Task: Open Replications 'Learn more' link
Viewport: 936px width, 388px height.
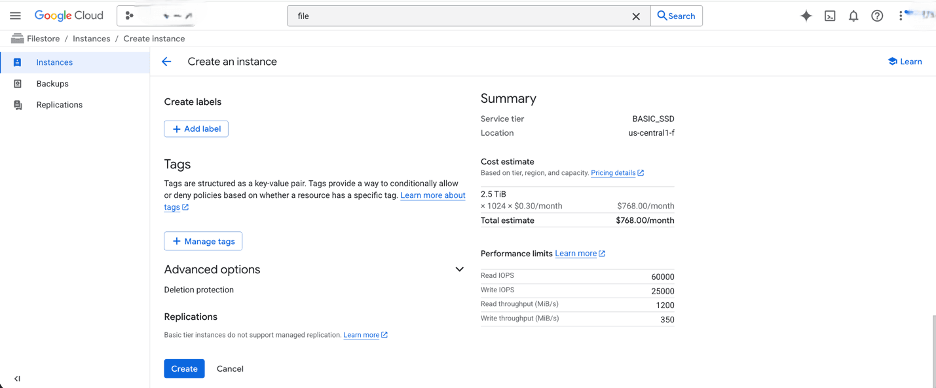Action: coord(365,335)
